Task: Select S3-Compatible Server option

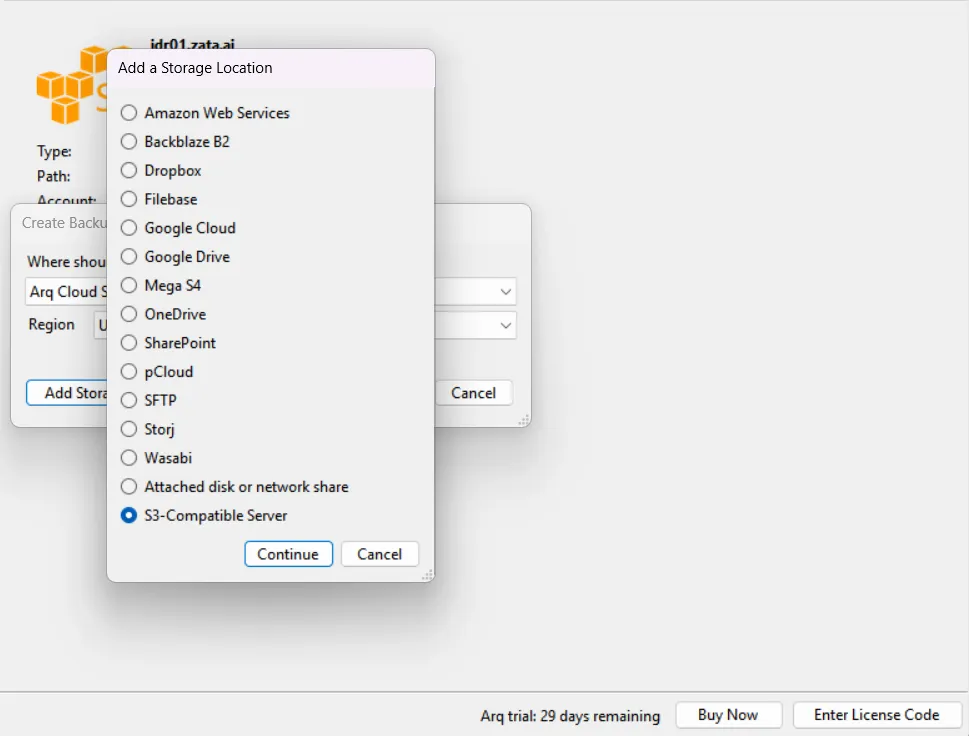Action: pos(129,515)
